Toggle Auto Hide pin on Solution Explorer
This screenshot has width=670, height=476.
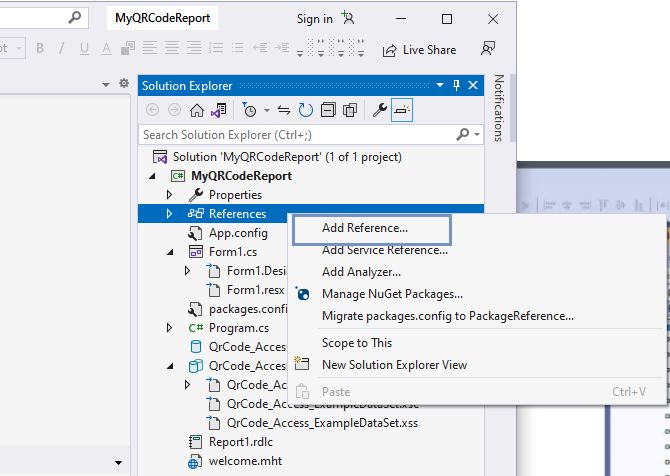(456, 85)
